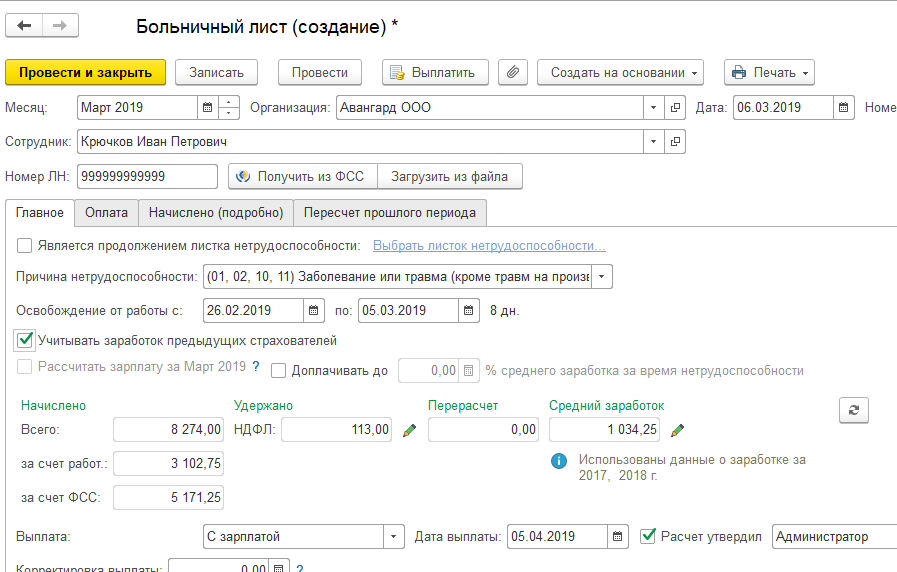Click the Номер ЛН input field

(147, 177)
